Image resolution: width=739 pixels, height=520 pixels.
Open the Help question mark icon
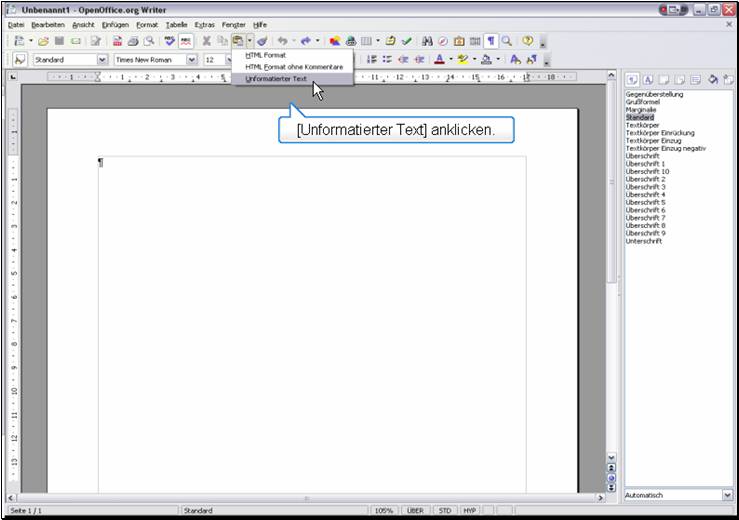(527, 41)
